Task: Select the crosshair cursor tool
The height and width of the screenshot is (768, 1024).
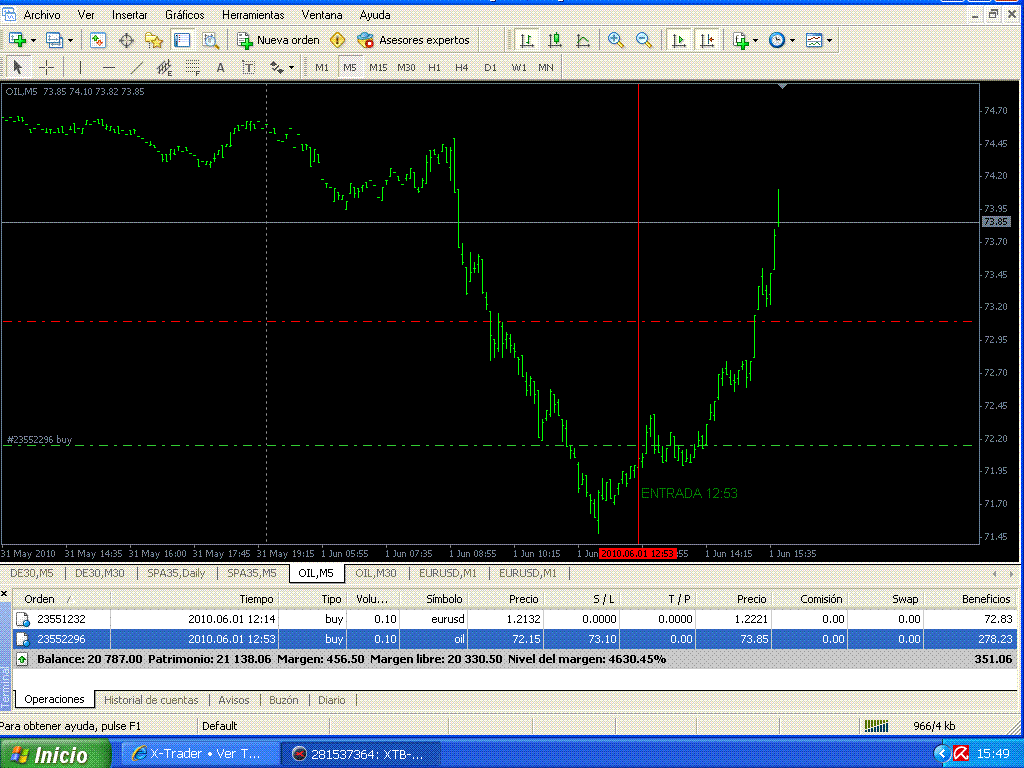Action: point(46,67)
